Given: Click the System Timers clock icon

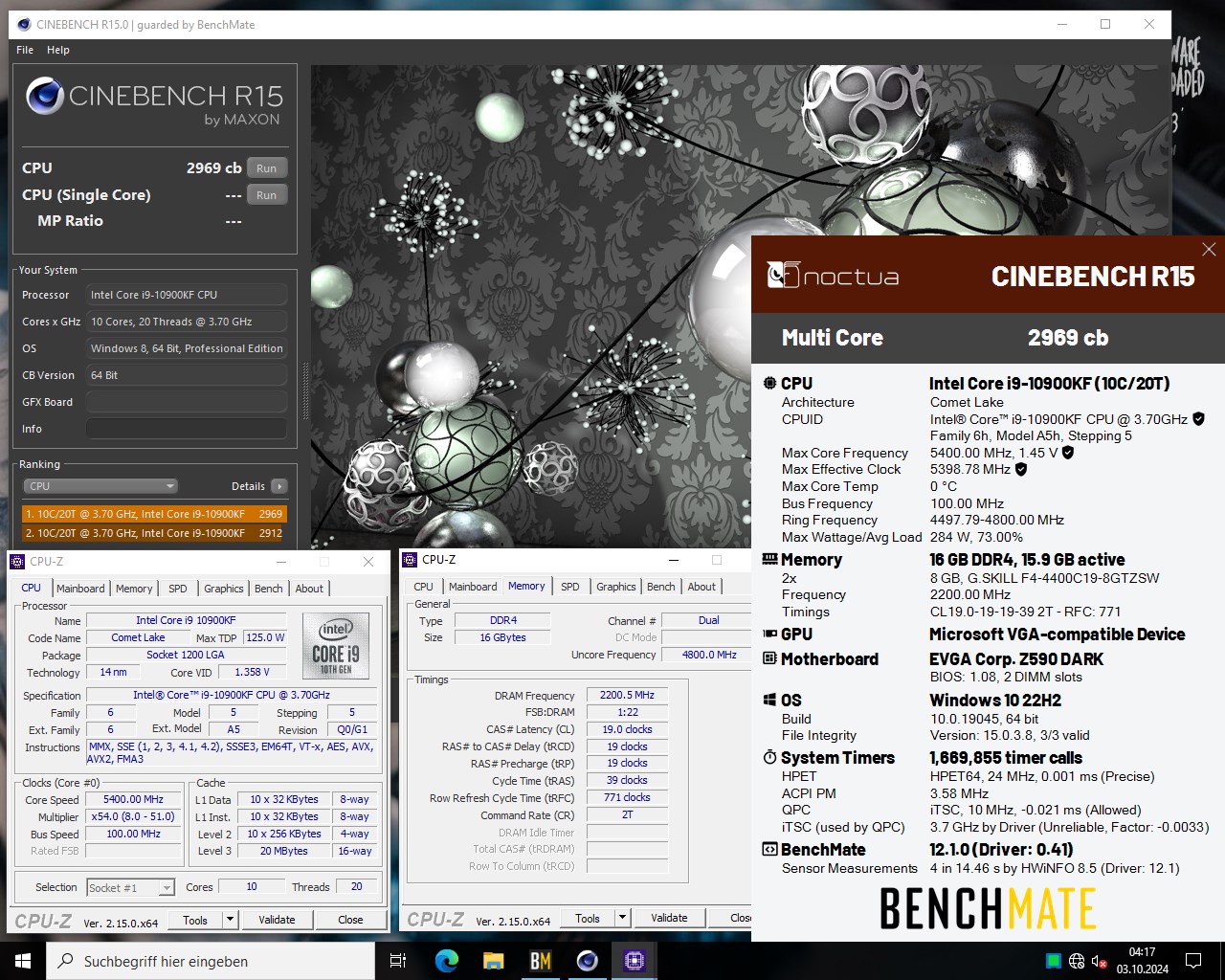Looking at the screenshot, I should (x=769, y=757).
